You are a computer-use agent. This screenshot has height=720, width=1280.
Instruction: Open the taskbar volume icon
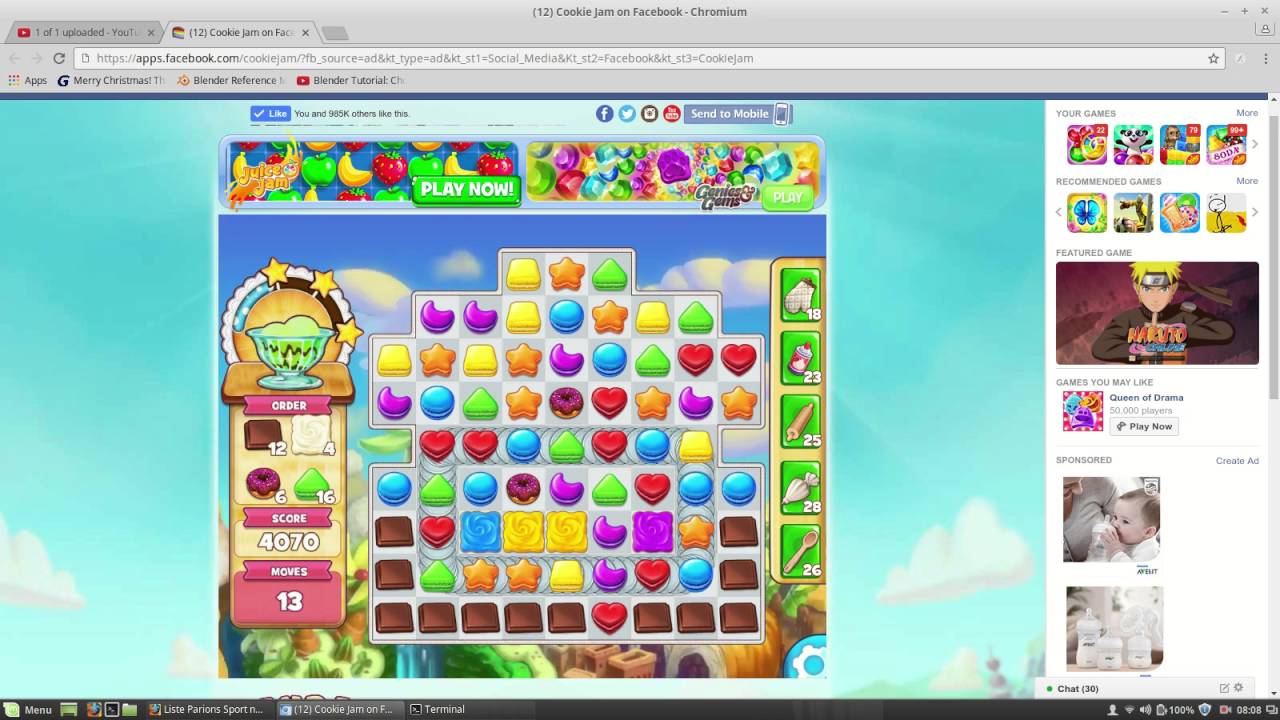click(1147, 710)
